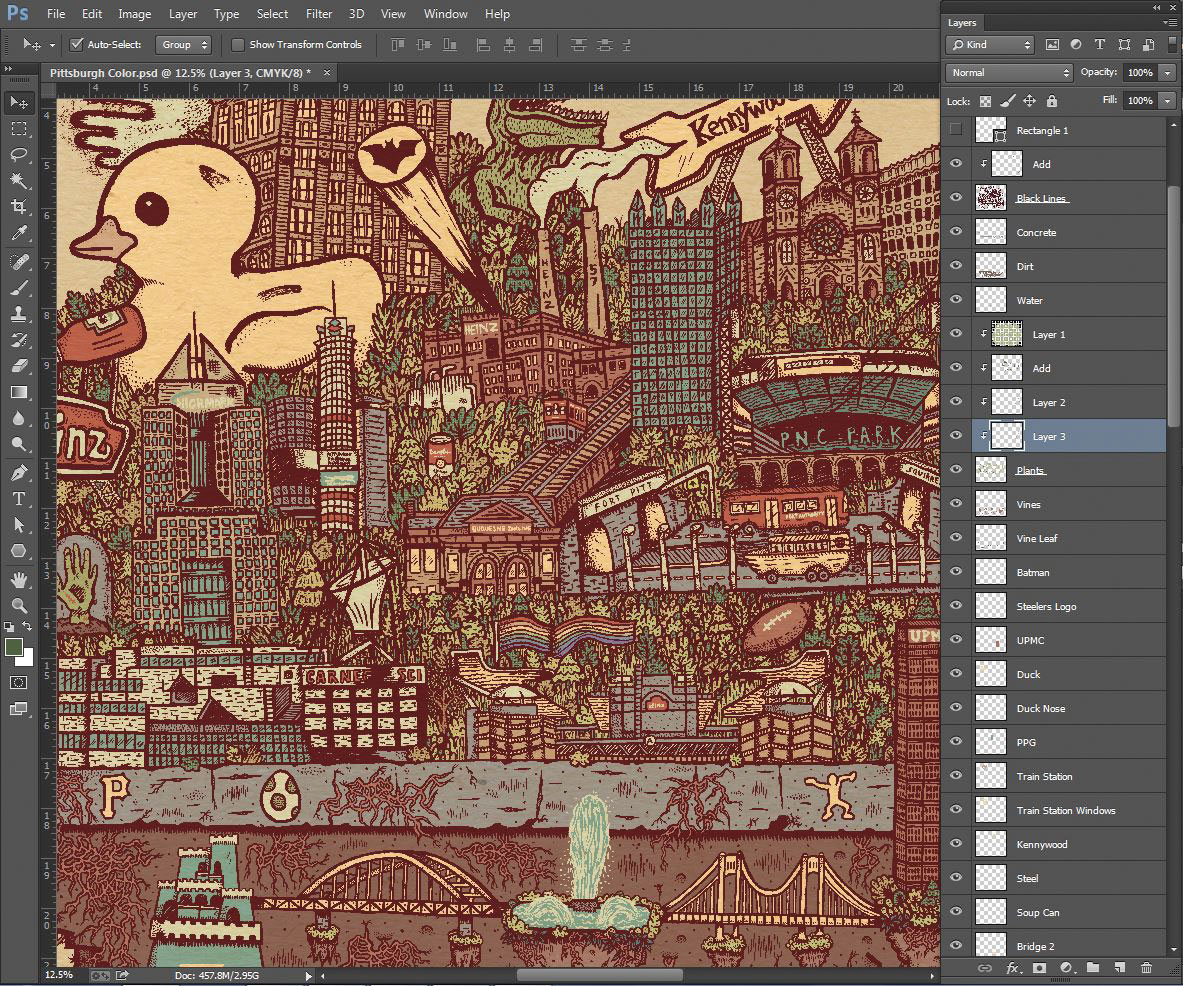Change the screen mode
This screenshot has height=986, width=1183.
[x=19, y=709]
